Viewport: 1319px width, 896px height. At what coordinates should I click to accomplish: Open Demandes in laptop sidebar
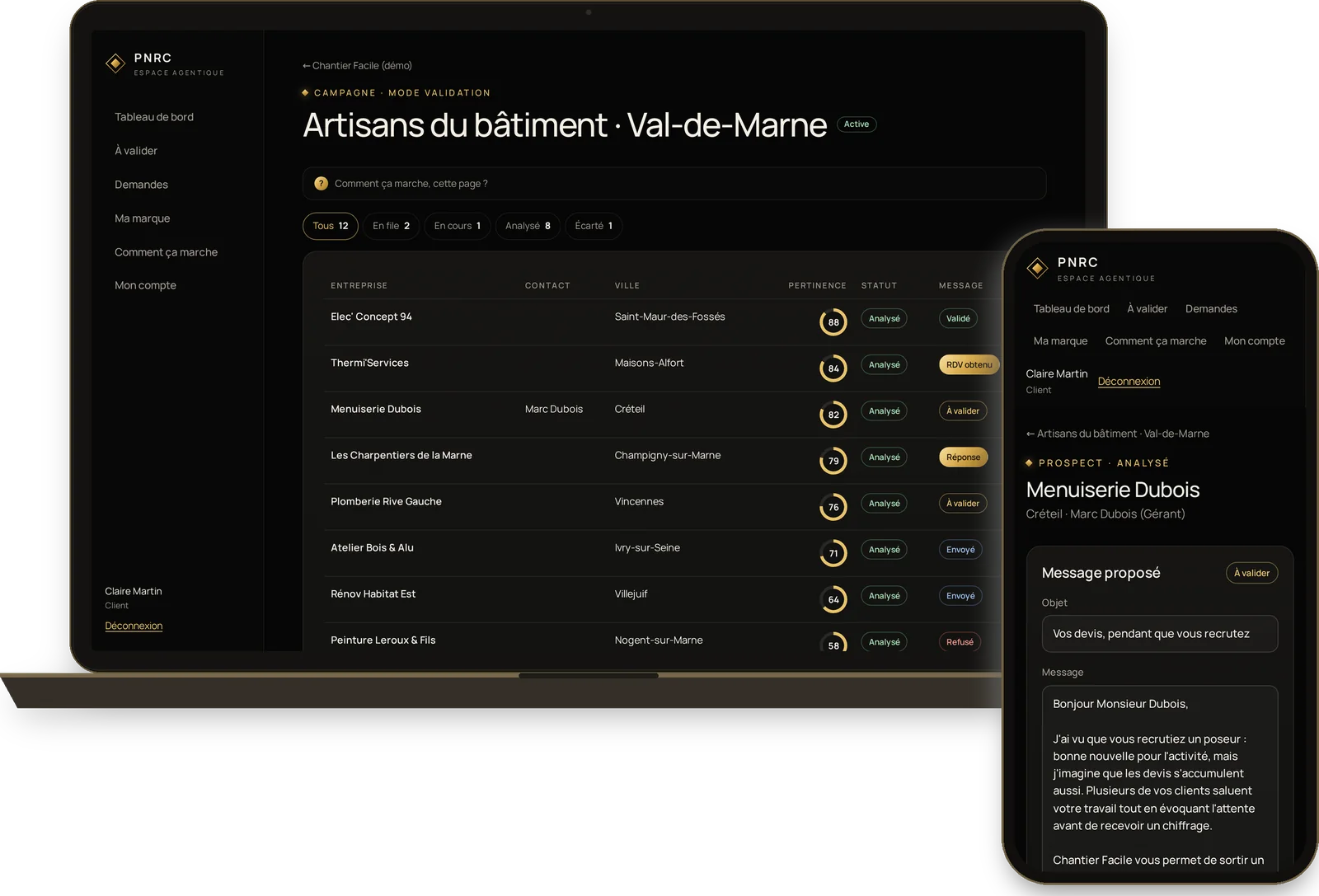[141, 185]
